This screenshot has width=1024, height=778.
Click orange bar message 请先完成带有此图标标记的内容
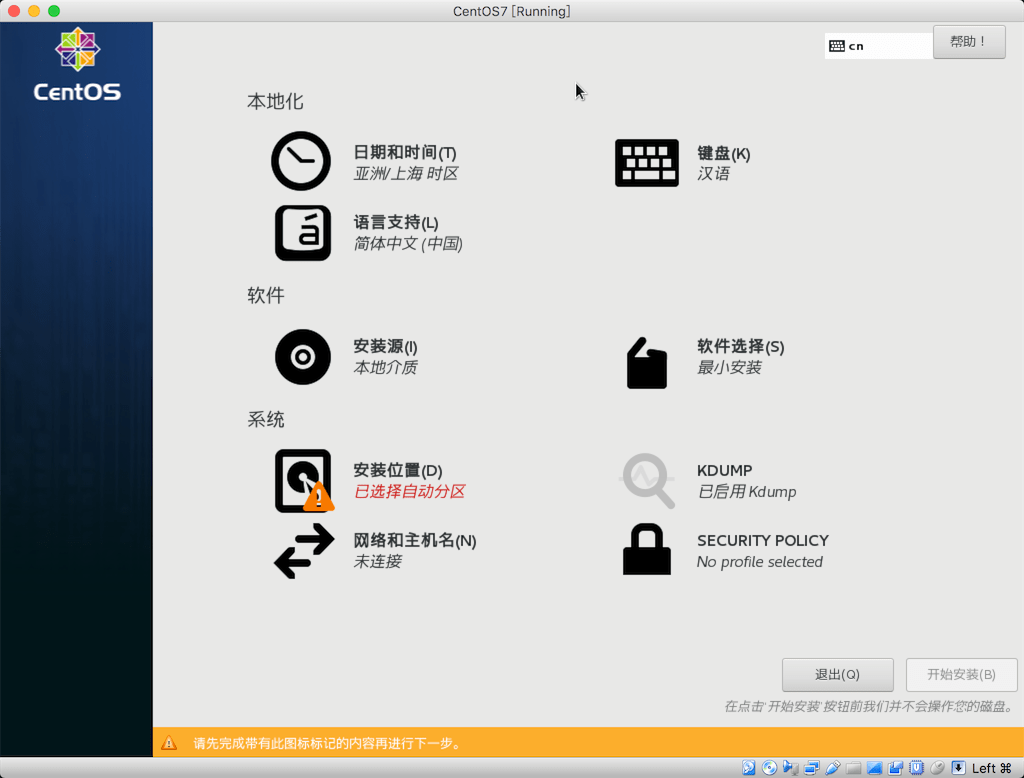[328, 743]
